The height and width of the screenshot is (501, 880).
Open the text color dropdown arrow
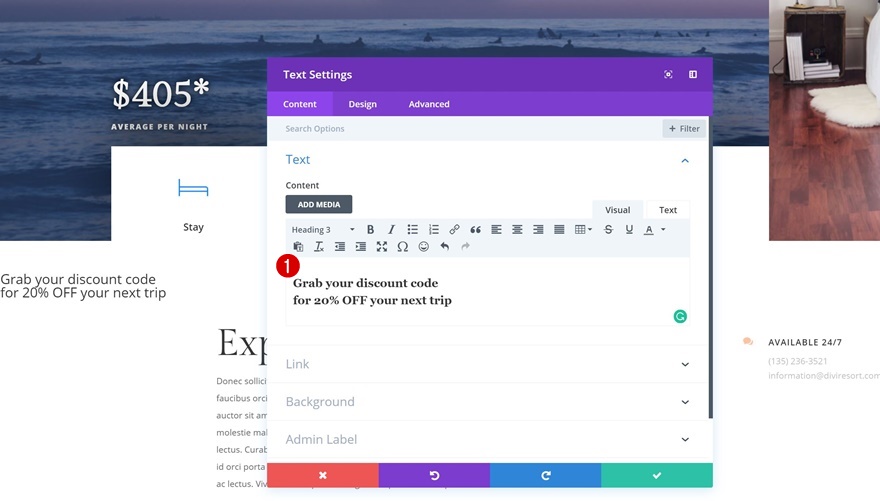tap(663, 229)
